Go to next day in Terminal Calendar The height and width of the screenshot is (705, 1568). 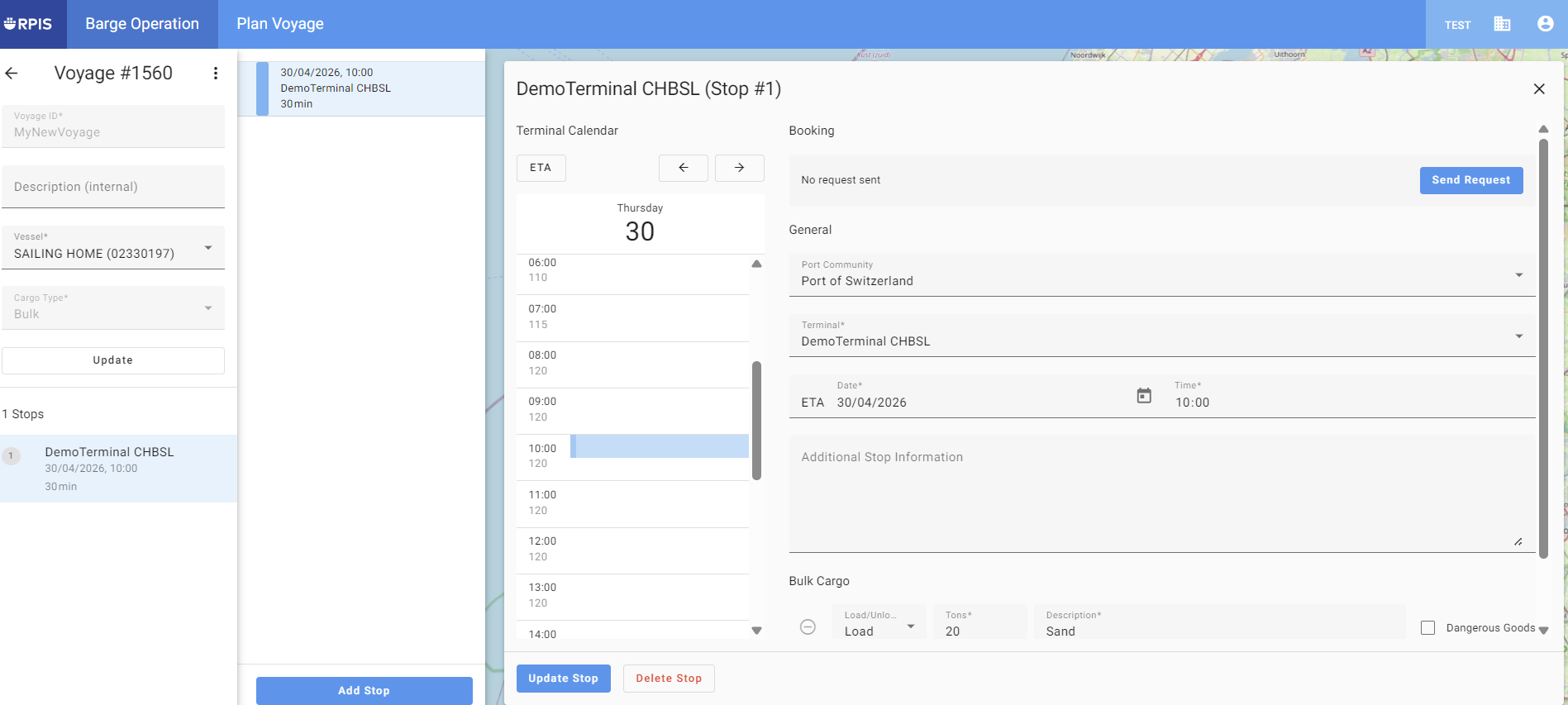739,168
